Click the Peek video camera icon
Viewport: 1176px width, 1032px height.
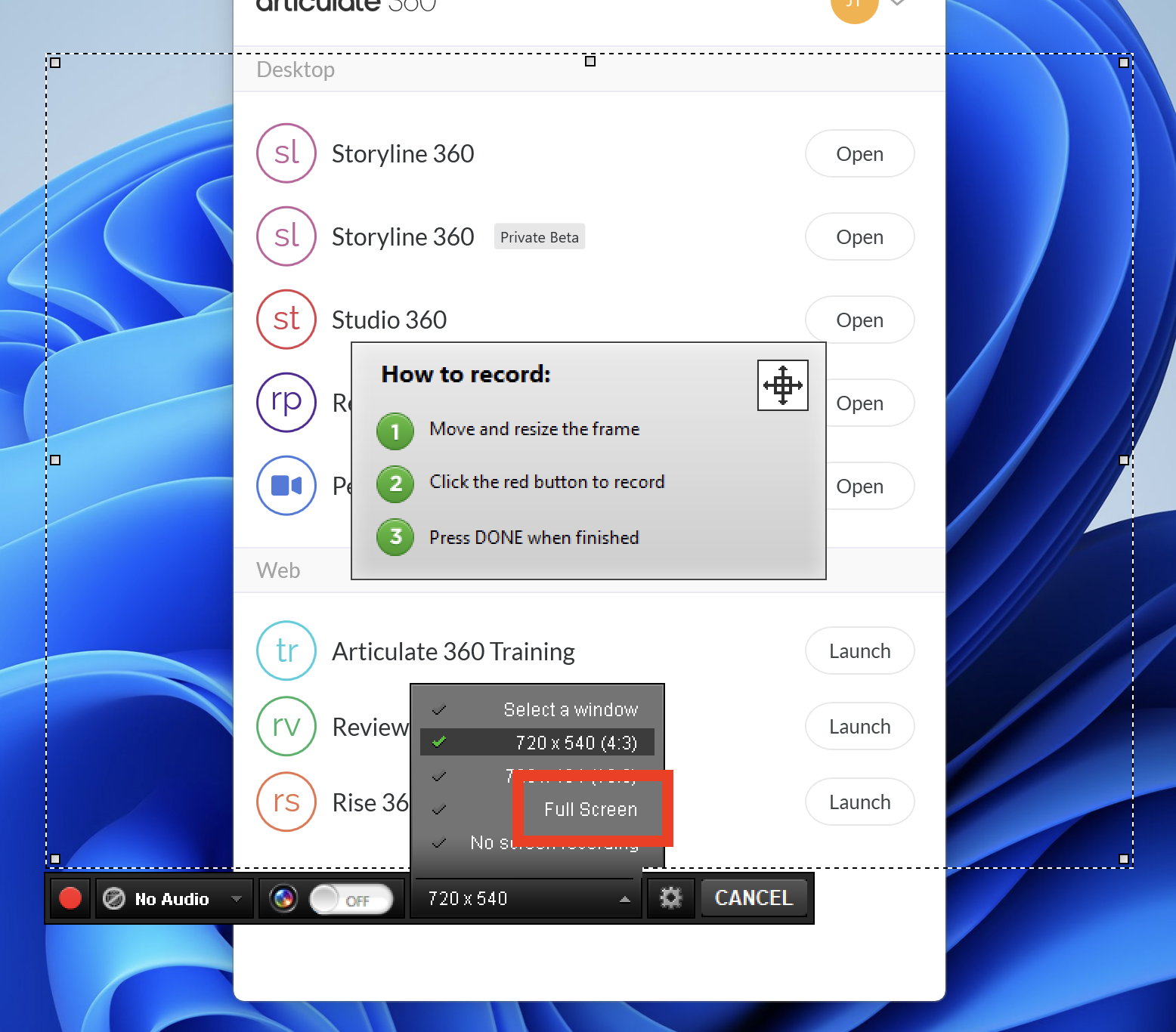pyautogui.click(x=286, y=485)
